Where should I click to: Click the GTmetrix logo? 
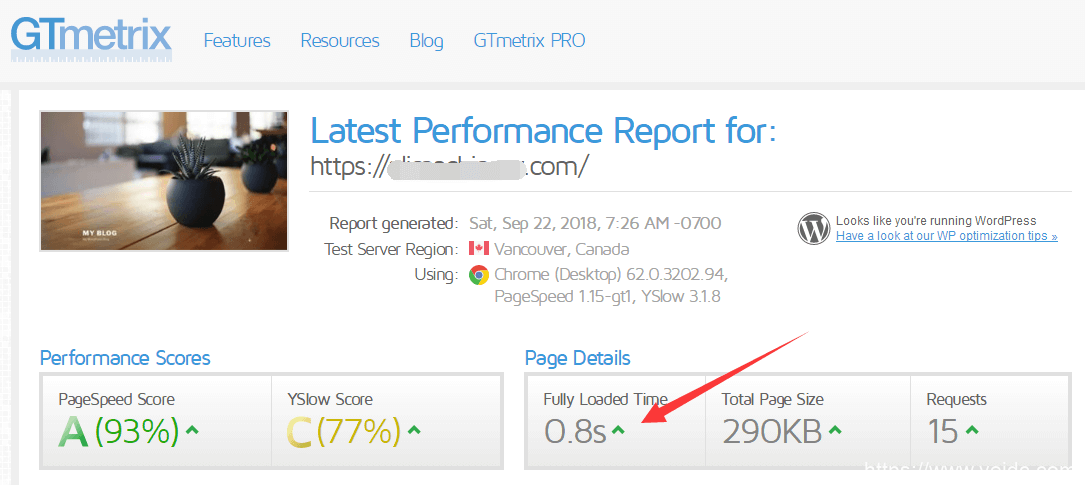click(x=91, y=37)
